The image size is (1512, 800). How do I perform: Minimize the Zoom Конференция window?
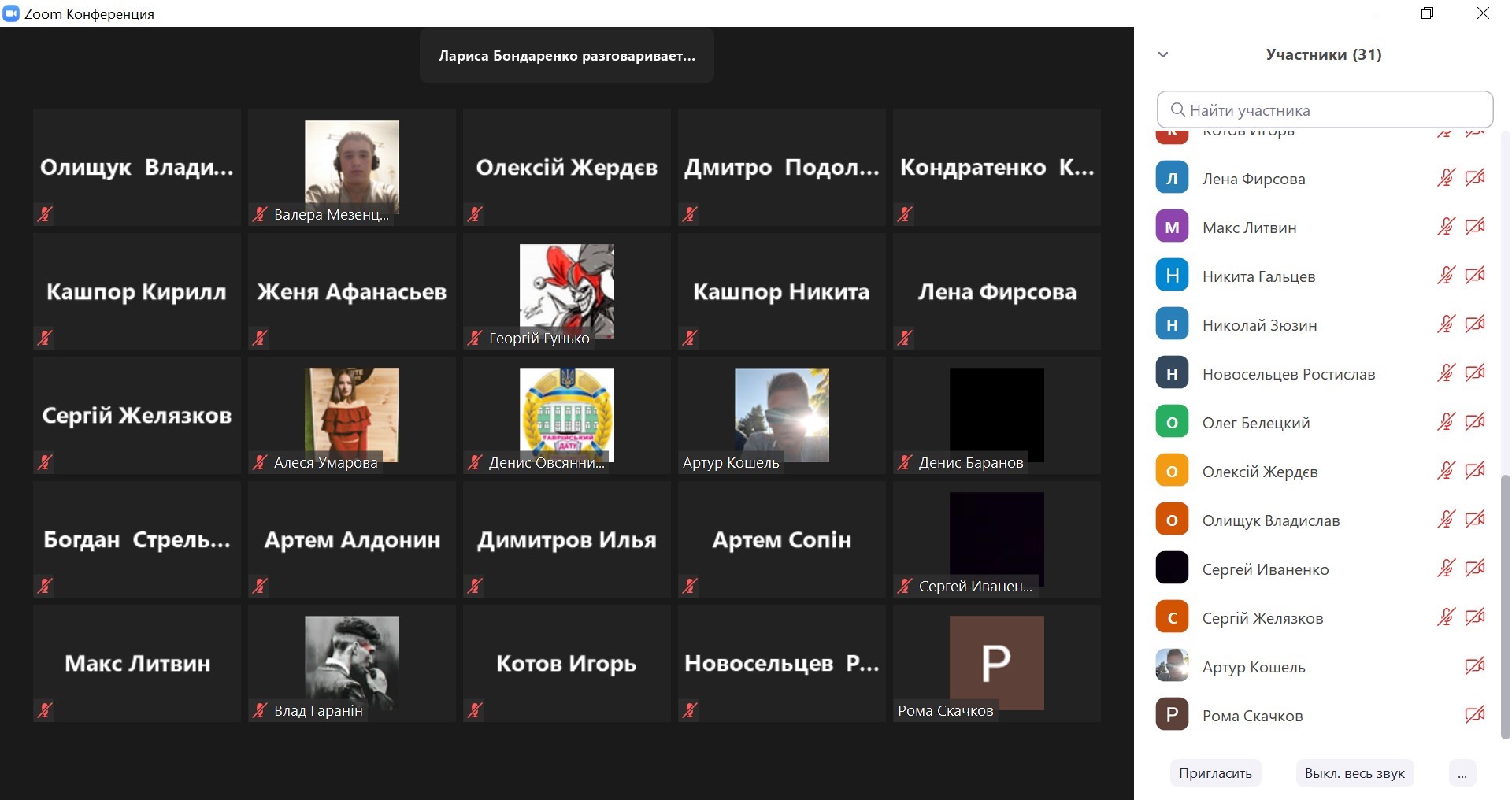(x=1373, y=13)
